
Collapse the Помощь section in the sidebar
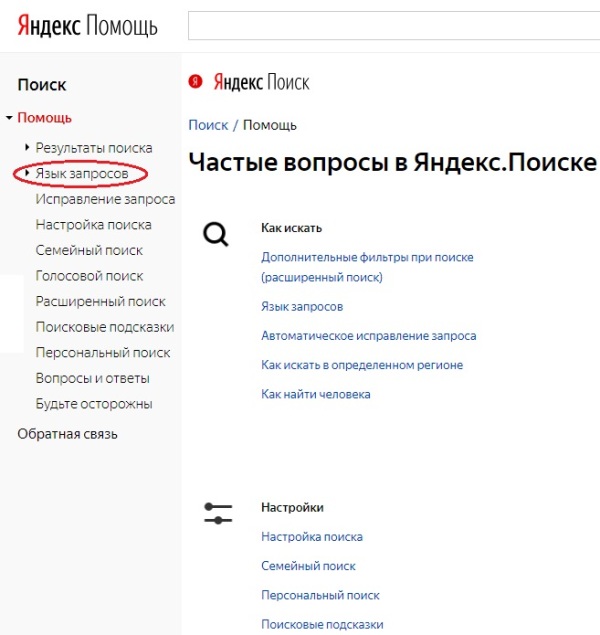9,118
